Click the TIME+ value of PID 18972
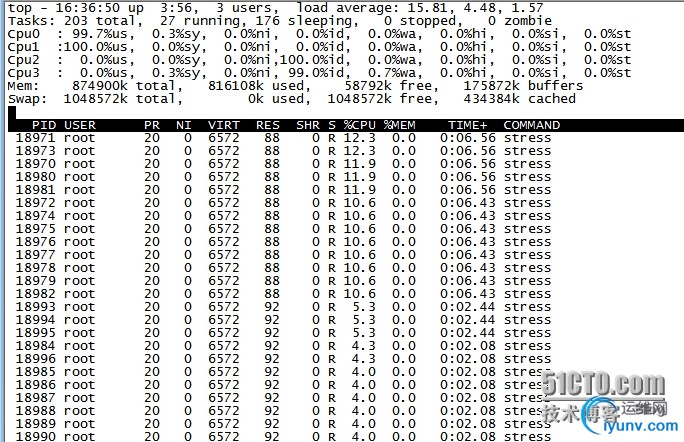 [x=468, y=203]
